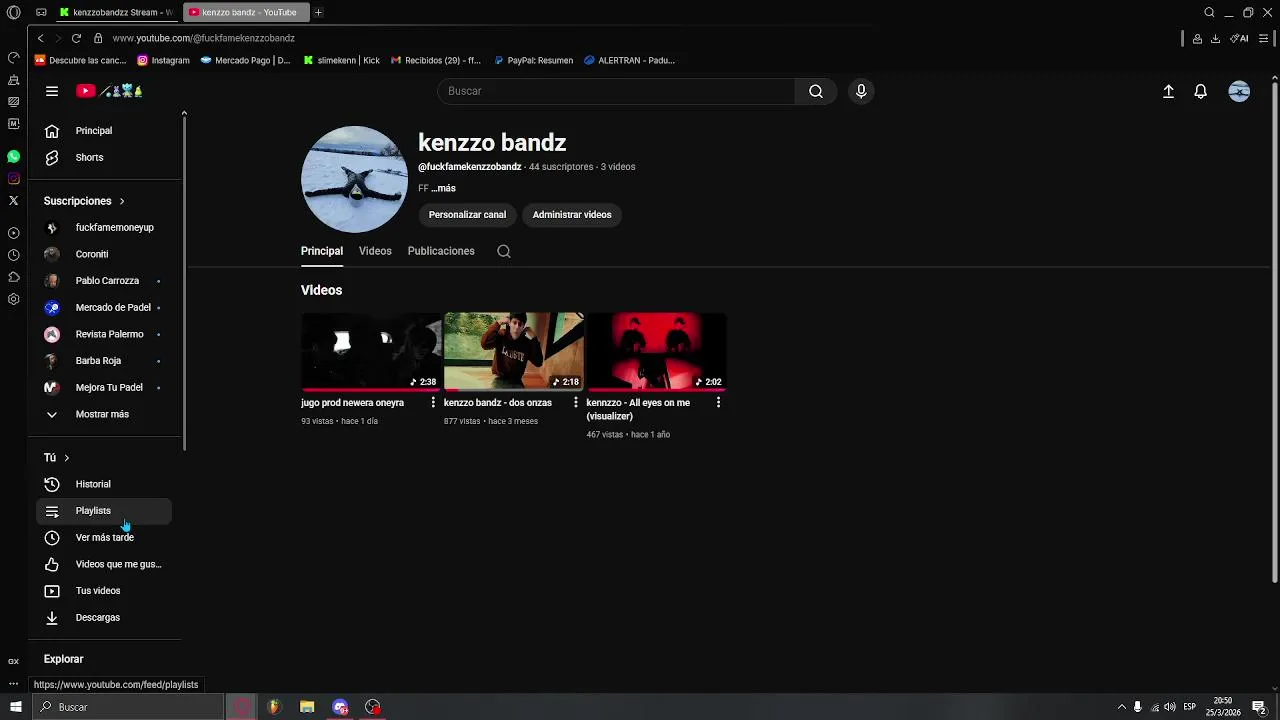This screenshot has width=1280, height=720.
Task: Go back to previous page
Action: click(40, 38)
